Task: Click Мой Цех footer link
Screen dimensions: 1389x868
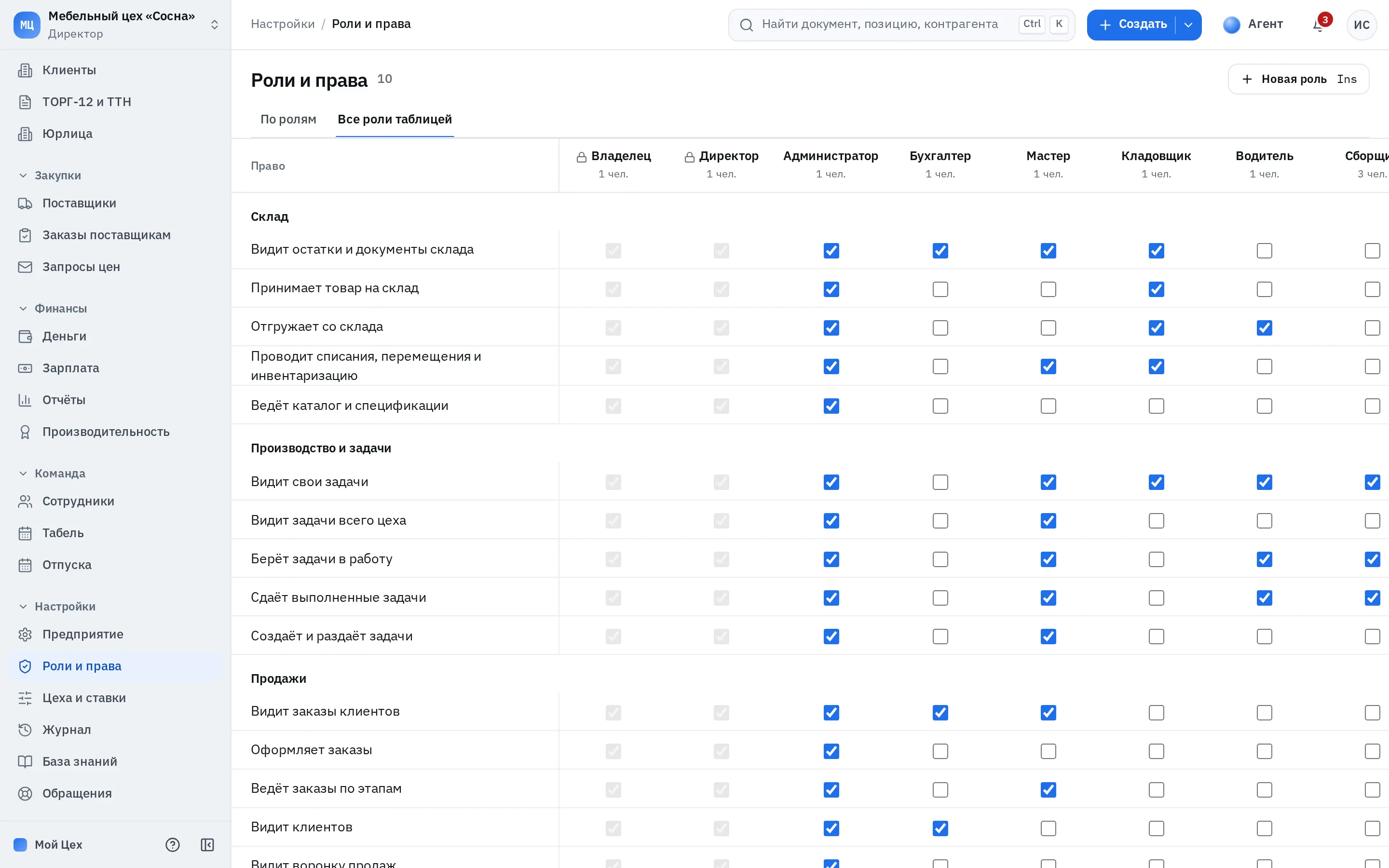Action: (x=48, y=845)
